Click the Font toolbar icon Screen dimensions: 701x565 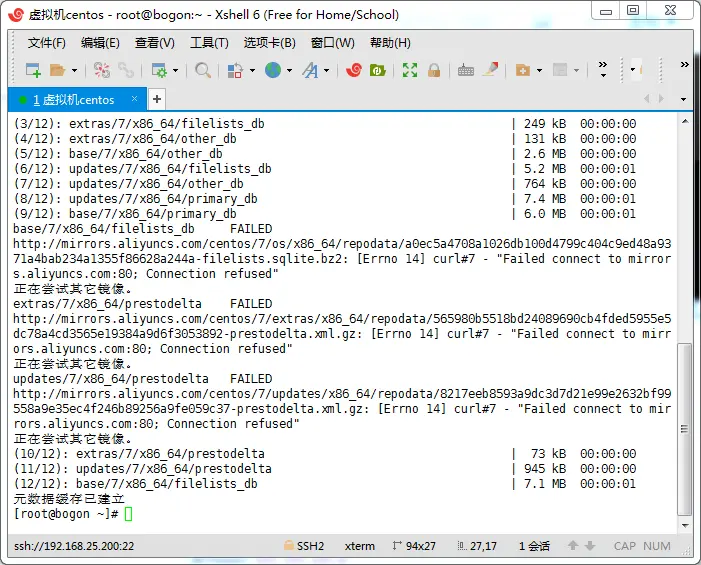click(x=310, y=70)
